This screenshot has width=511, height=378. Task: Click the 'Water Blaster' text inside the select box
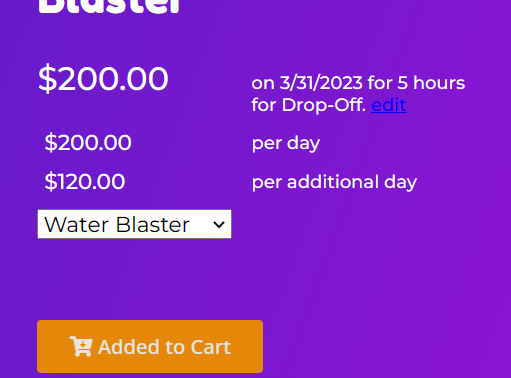[117, 225]
